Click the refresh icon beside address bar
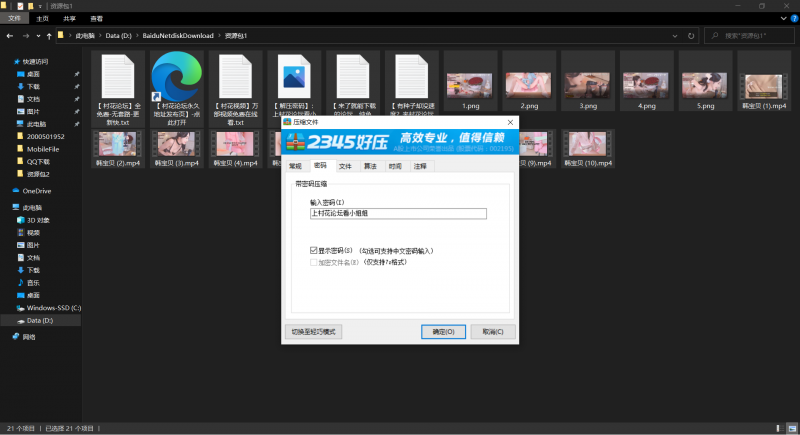 [692, 36]
